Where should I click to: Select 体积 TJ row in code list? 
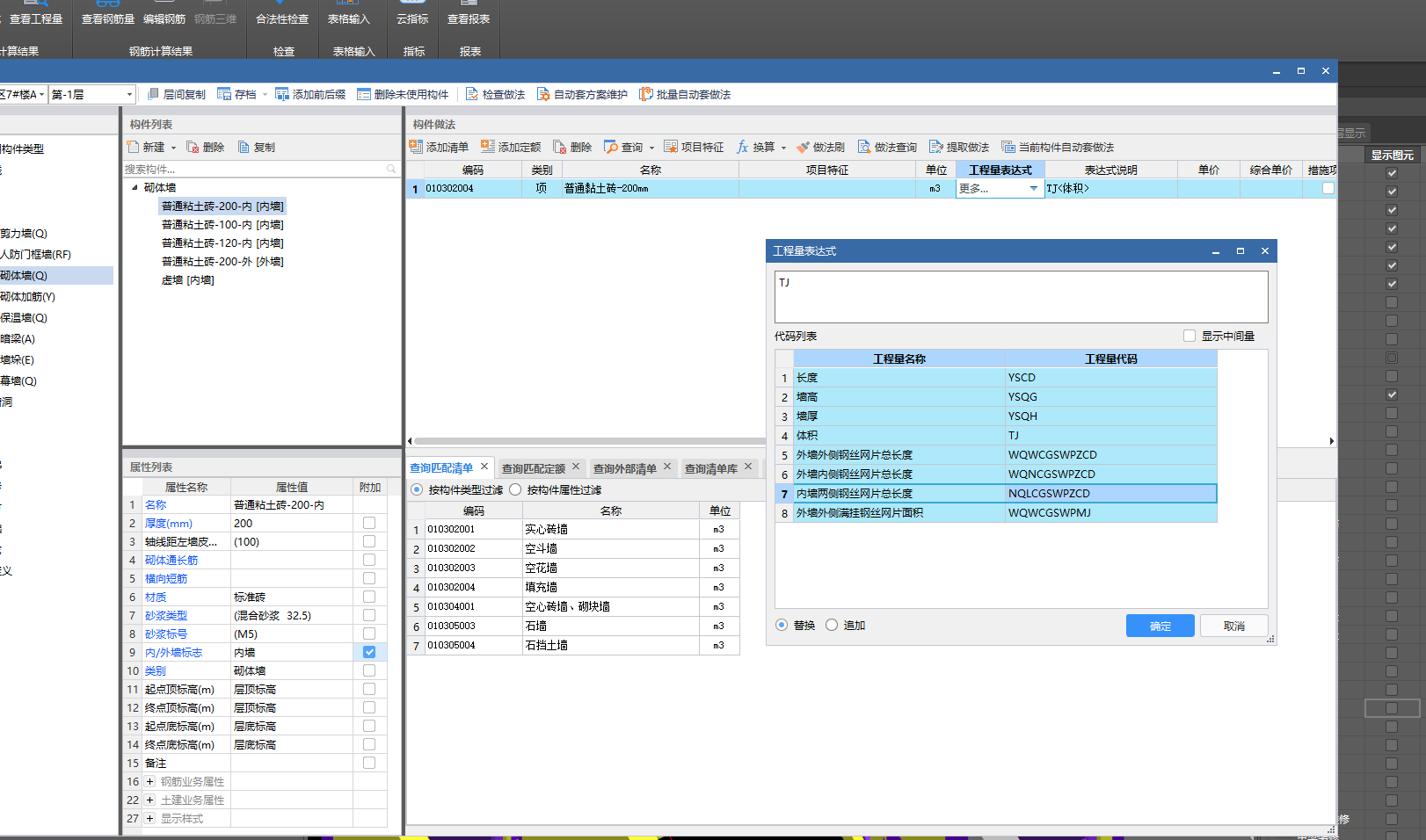click(x=996, y=435)
